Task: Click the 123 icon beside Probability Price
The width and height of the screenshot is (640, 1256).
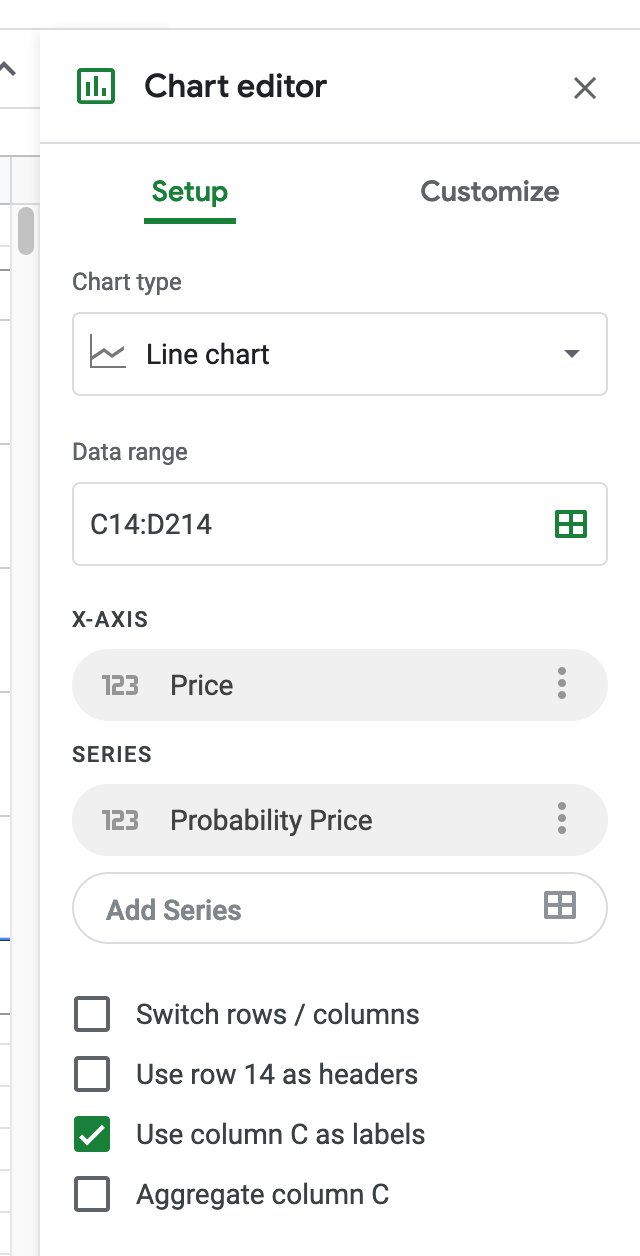Action: click(x=120, y=821)
